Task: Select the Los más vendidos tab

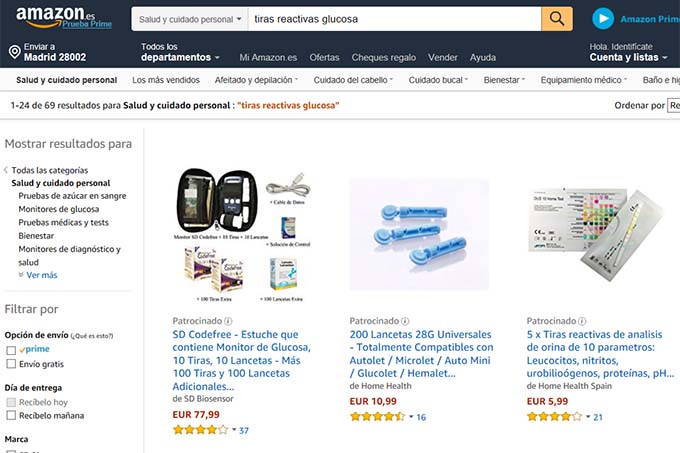Action: click(164, 80)
